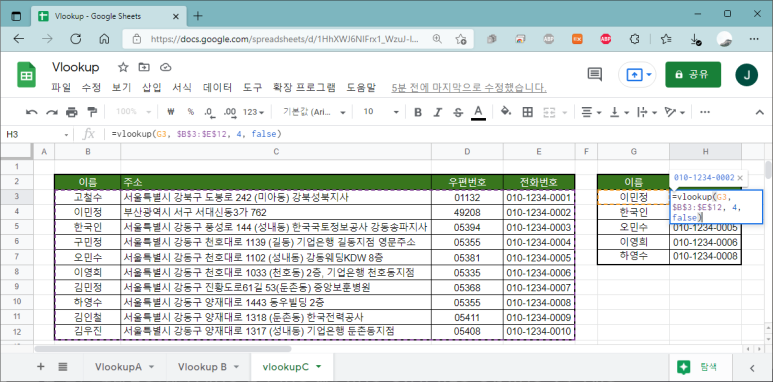Switch to the Vlookup B sheet tab
This screenshot has width=773, height=382.
202,367
